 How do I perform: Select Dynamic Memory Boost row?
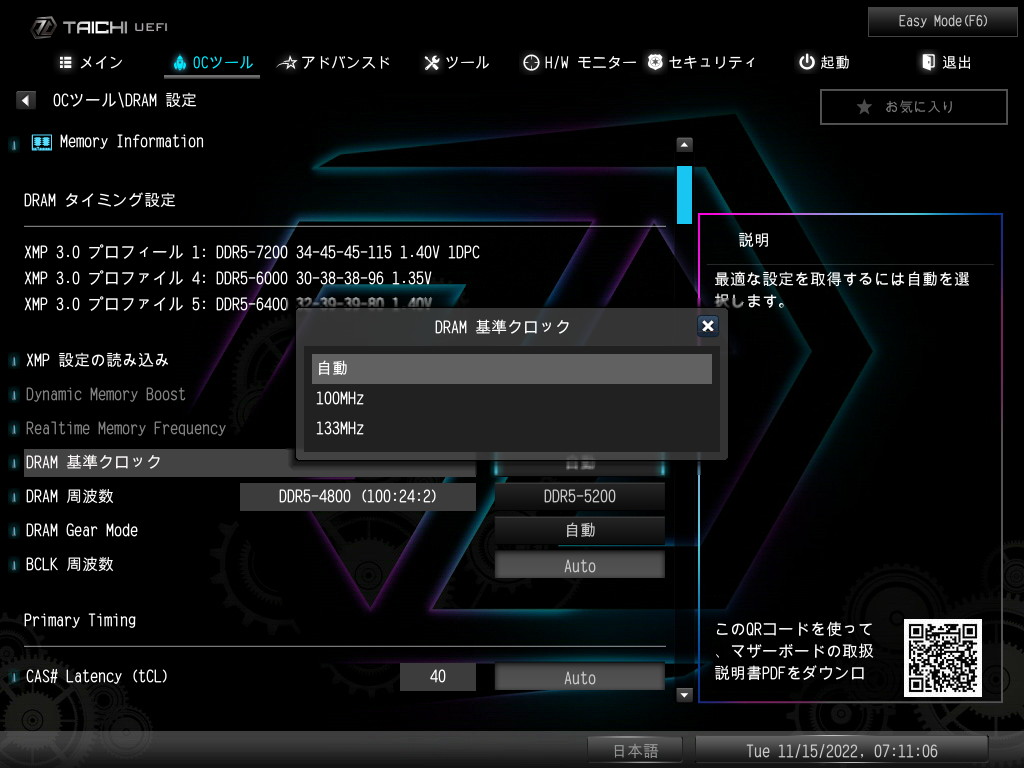pos(105,394)
